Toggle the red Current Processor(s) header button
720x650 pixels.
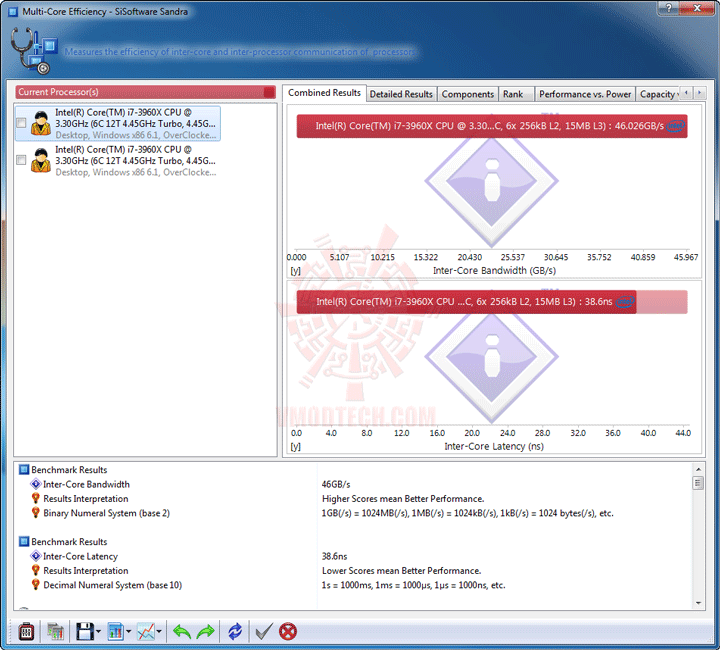[270, 92]
